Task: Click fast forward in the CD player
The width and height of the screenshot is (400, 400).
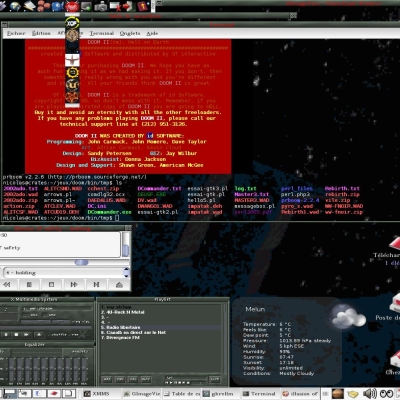Action: 74,284
